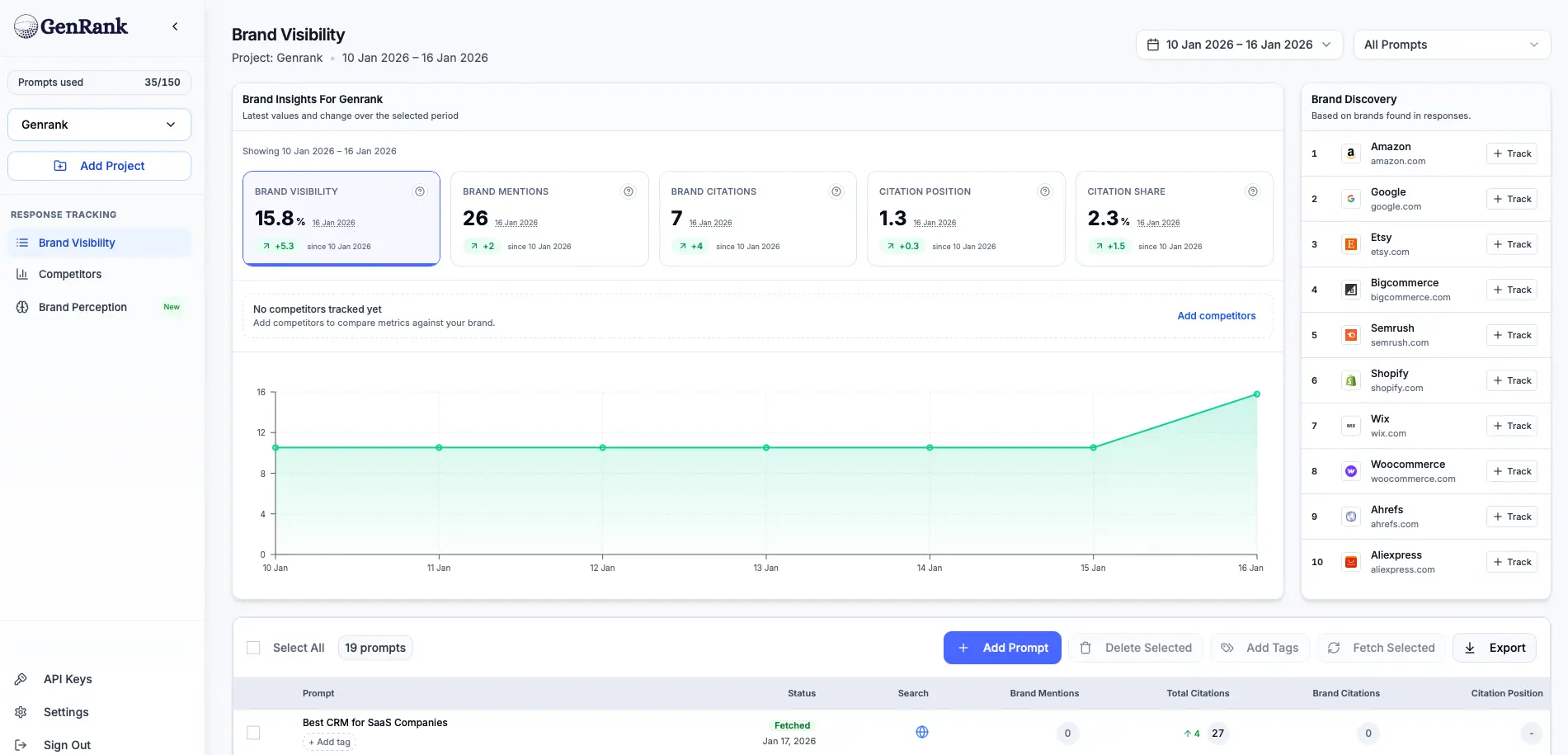This screenshot has height=755, width=1568.
Task: Sign Out from the sidebar
Action: click(x=67, y=744)
